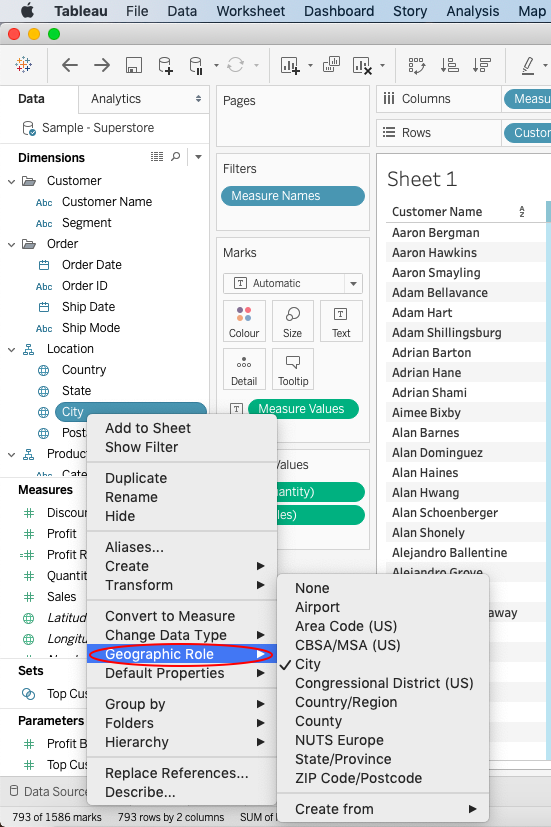The height and width of the screenshot is (827, 551).
Task: Click the globe icon next to Country
Action: [44, 370]
